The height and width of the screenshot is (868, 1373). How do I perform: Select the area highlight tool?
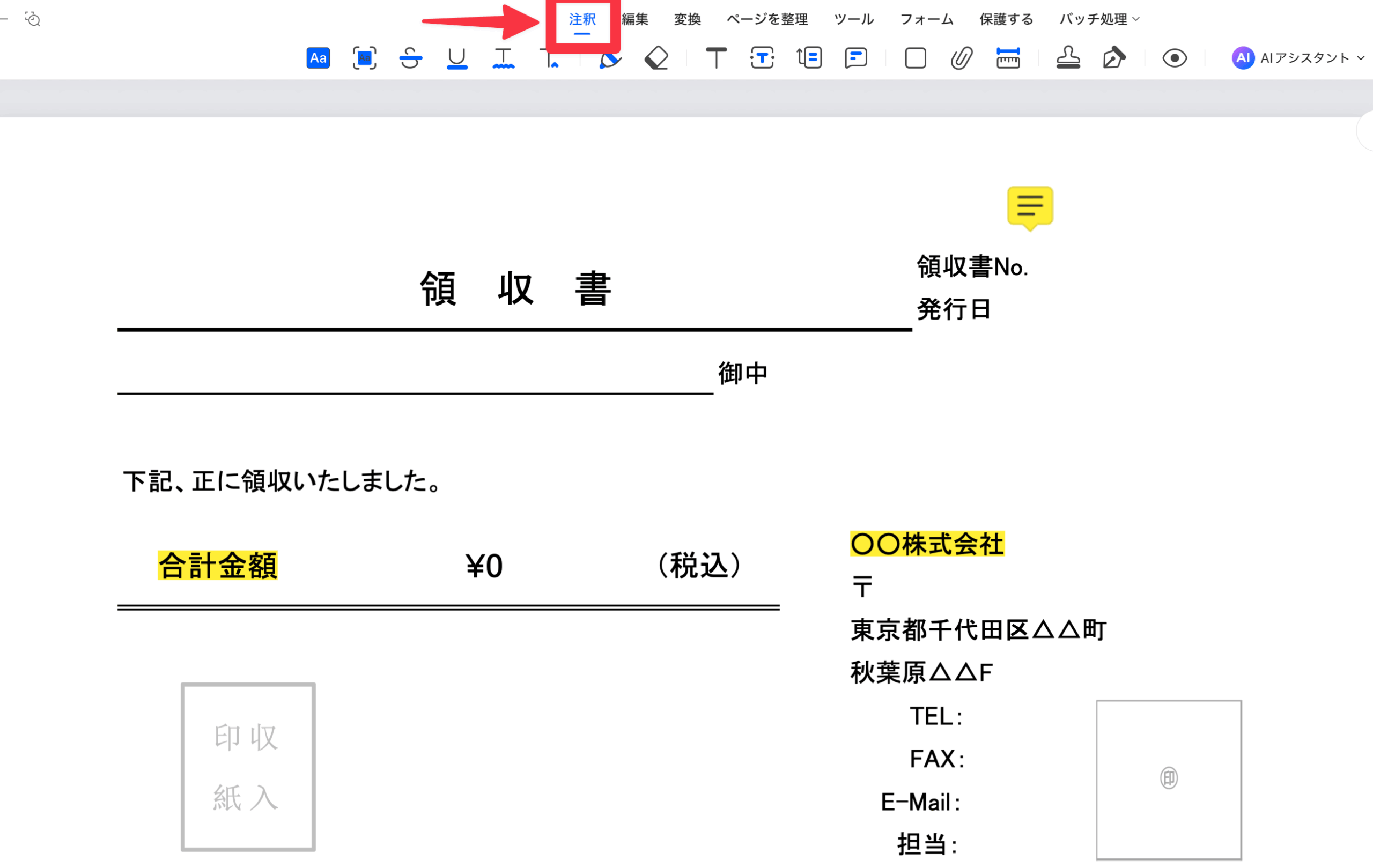(x=364, y=58)
